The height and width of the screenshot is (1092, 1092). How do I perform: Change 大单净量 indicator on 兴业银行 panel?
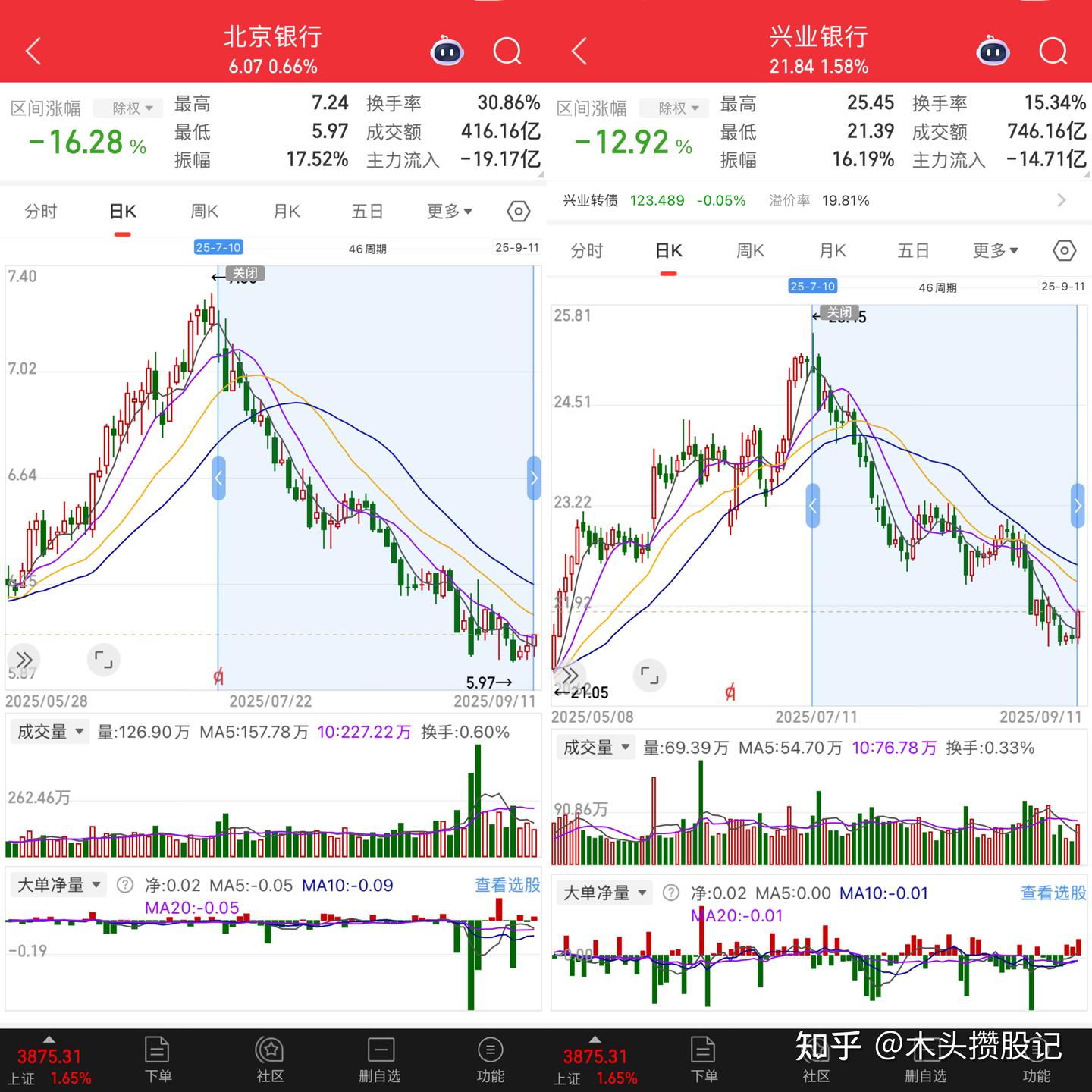point(604,893)
